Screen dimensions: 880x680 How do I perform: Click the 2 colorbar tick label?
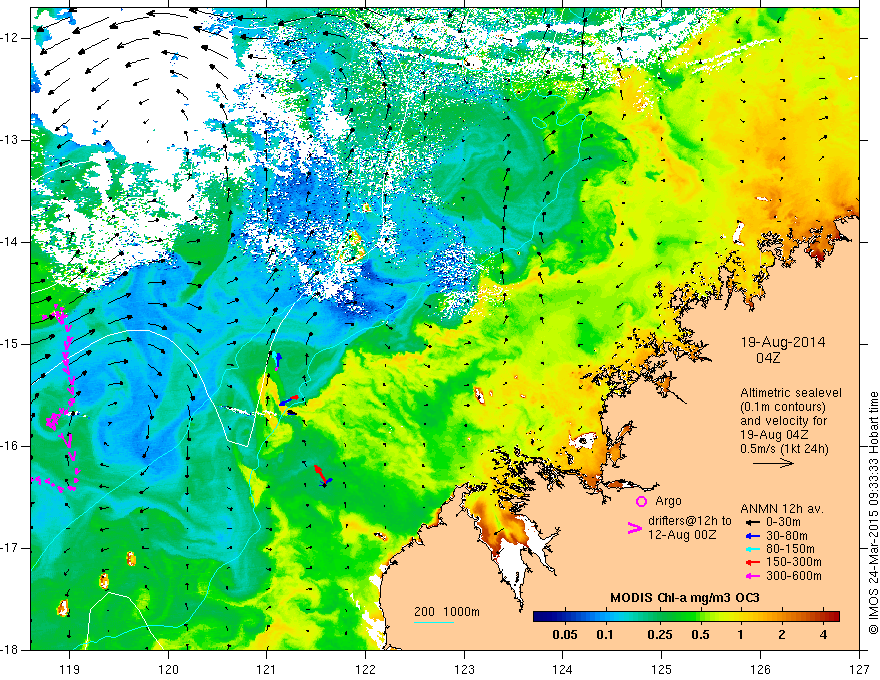click(x=782, y=635)
